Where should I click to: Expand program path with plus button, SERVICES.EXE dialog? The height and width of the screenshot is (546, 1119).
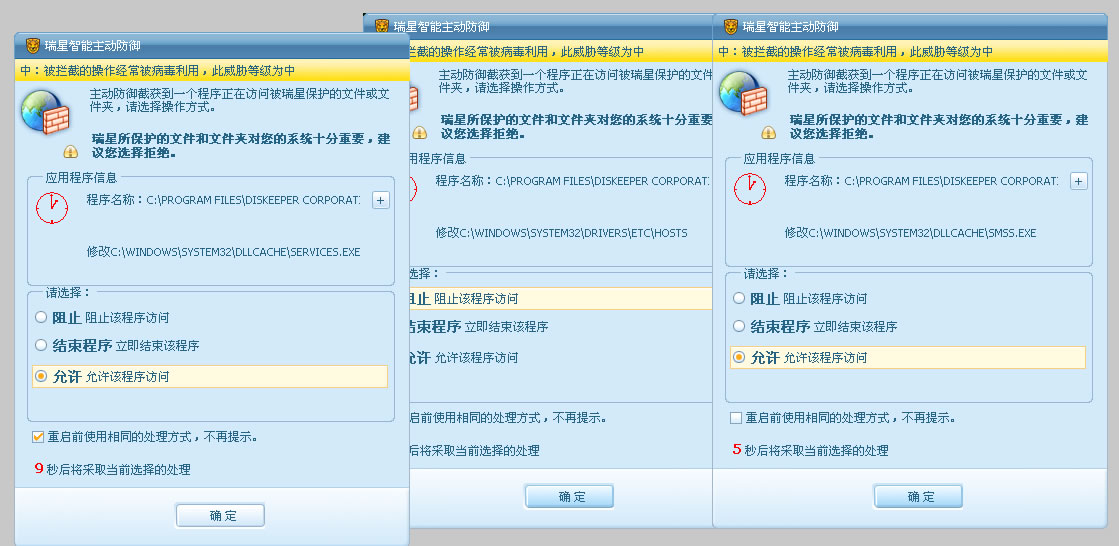click(381, 201)
